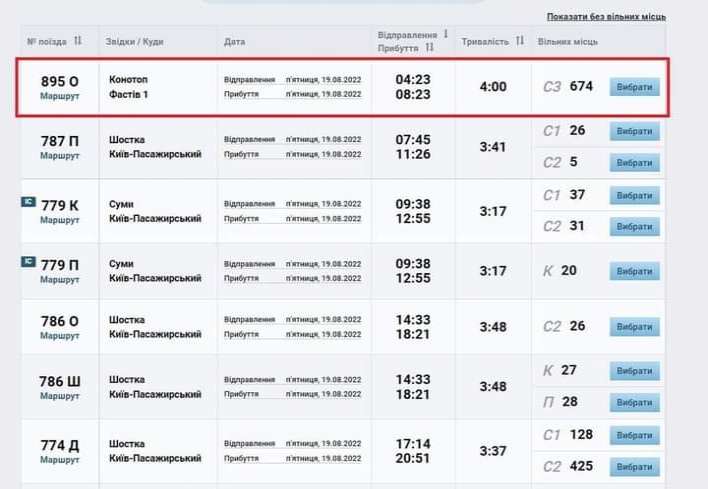Image resolution: width=708 pixels, height=489 pixels.
Task: Click column header Вільних місць
Action: pos(568,42)
